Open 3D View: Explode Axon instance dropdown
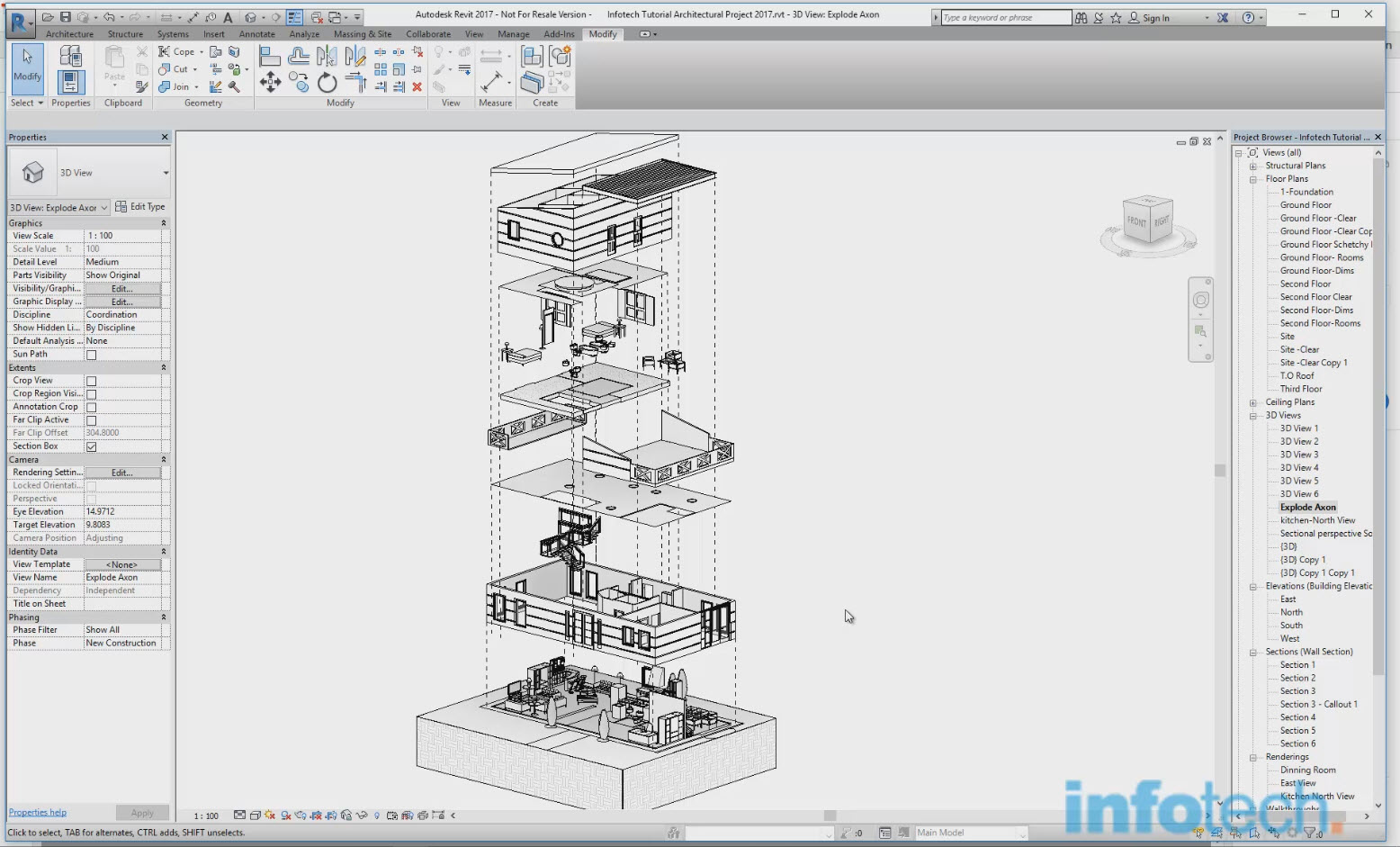Viewport: 1400px width, 847px height. pos(58,207)
